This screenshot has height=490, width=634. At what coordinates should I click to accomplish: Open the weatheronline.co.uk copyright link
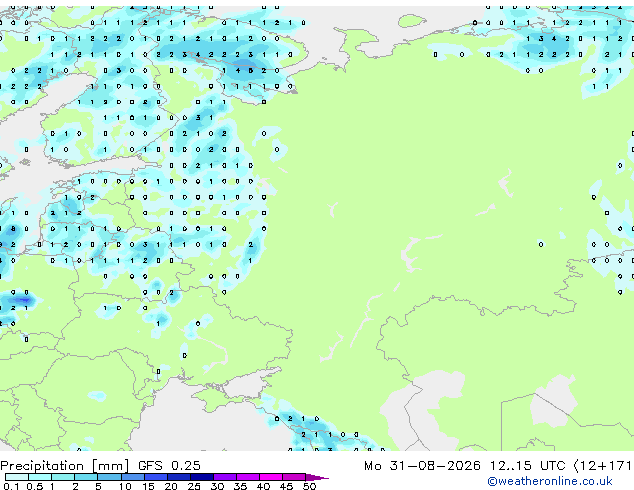[549, 481]
